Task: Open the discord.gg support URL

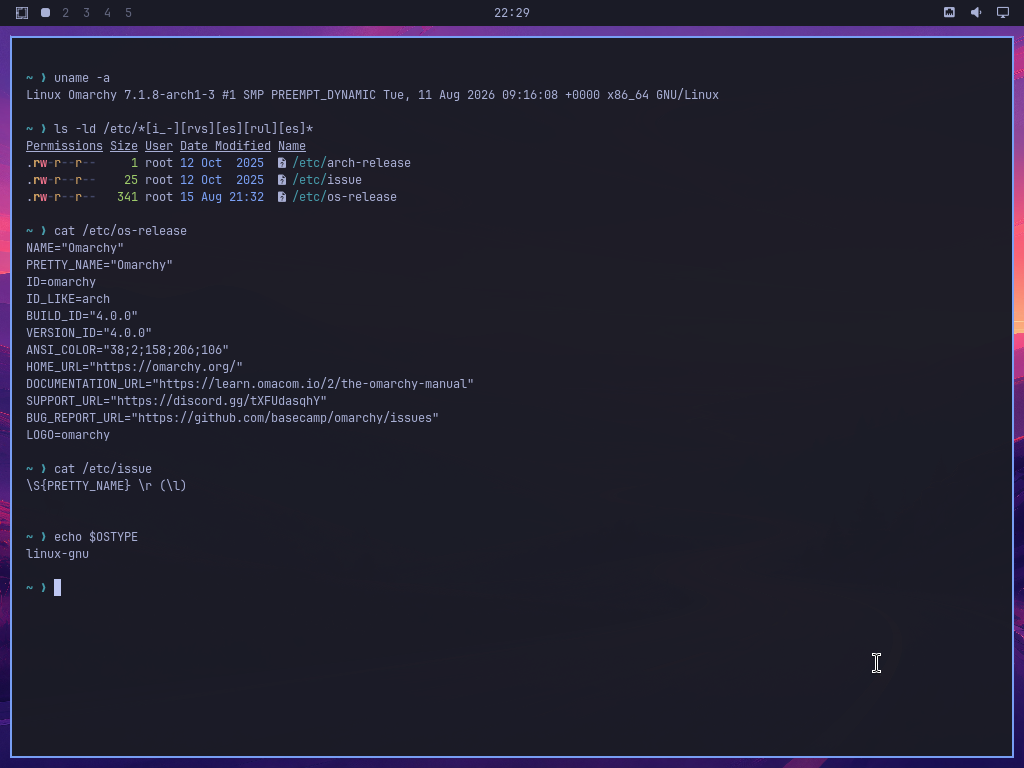Action: pos(218,400)
